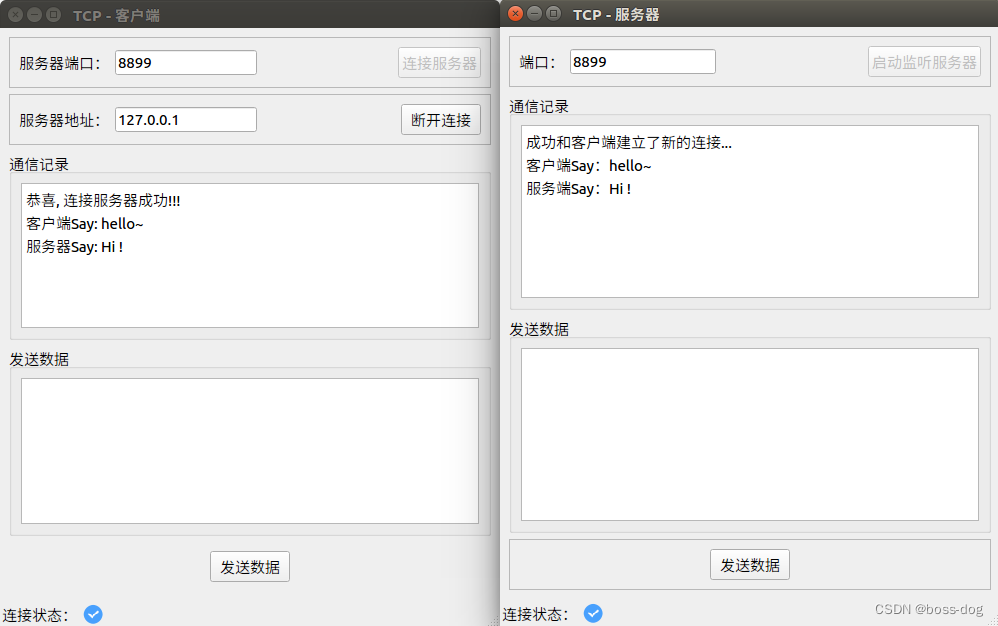This screenshot has height=626, width=998.
Task: Click the 端口 label in server window
Action: coord(538,62)
